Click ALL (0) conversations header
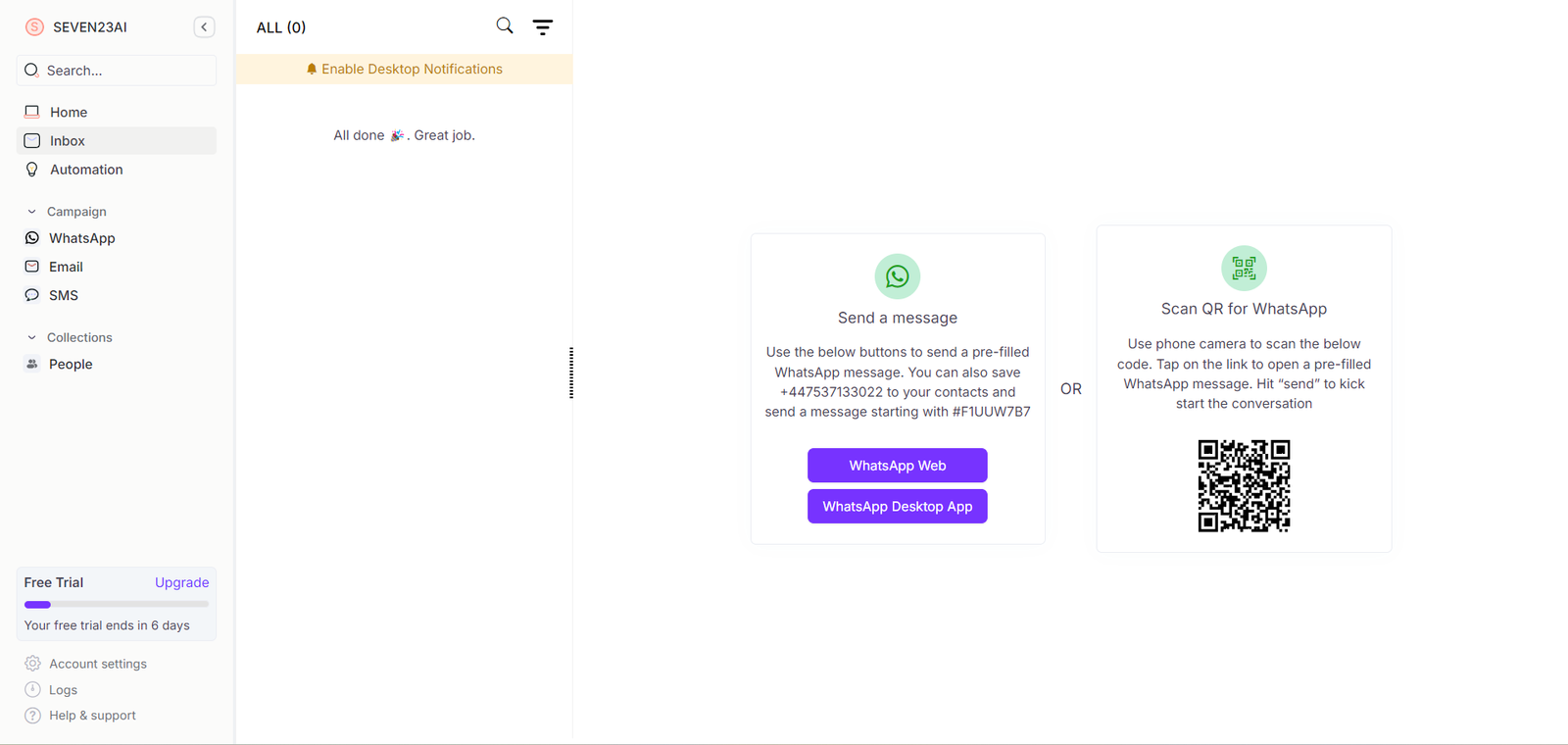Image resolution: width=1568 pixels, height=745 pixels. pyautogui.click(x=281, y=27)
